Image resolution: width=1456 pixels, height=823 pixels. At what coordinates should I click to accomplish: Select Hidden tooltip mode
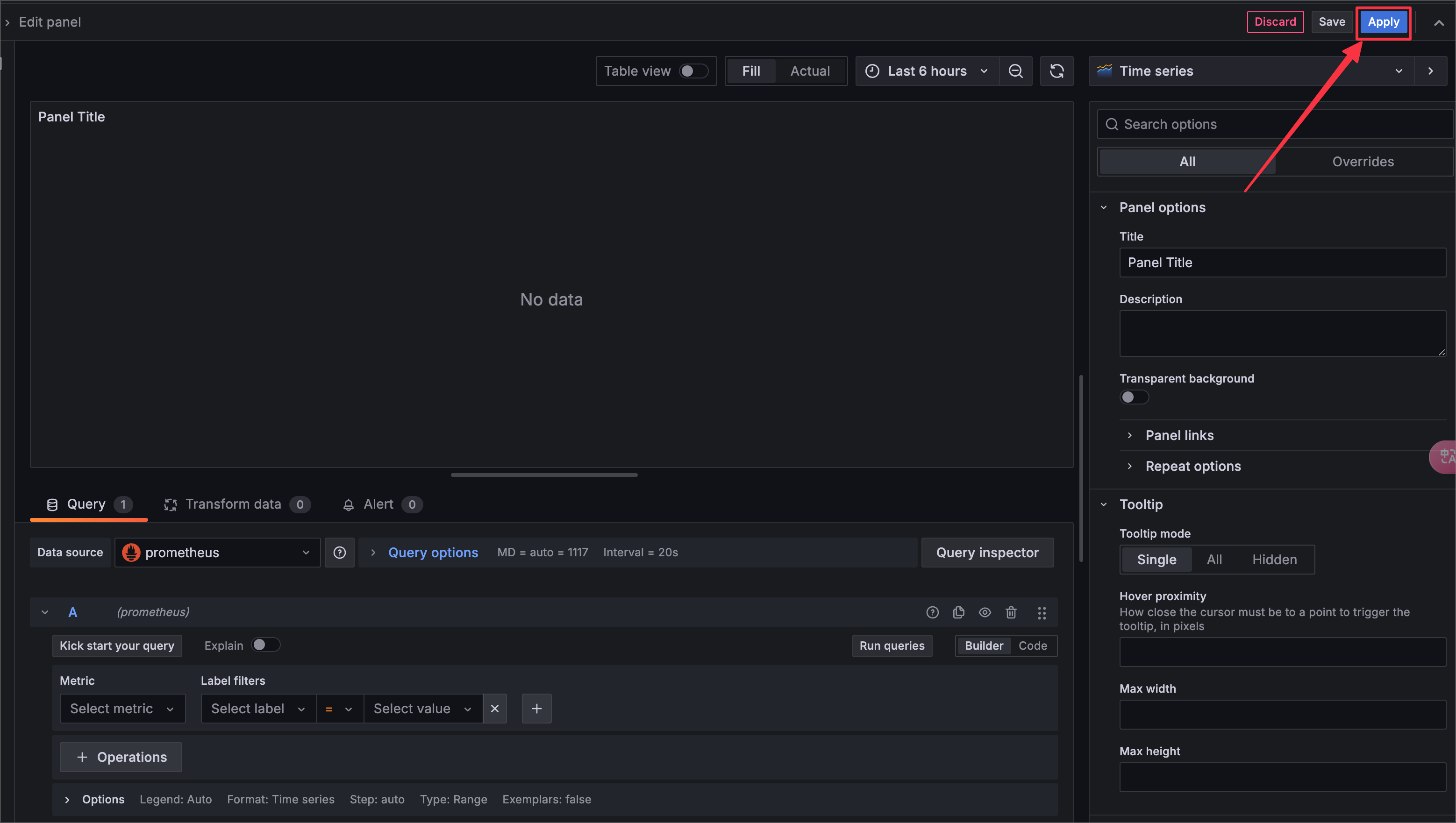[x=1275, y=560]
